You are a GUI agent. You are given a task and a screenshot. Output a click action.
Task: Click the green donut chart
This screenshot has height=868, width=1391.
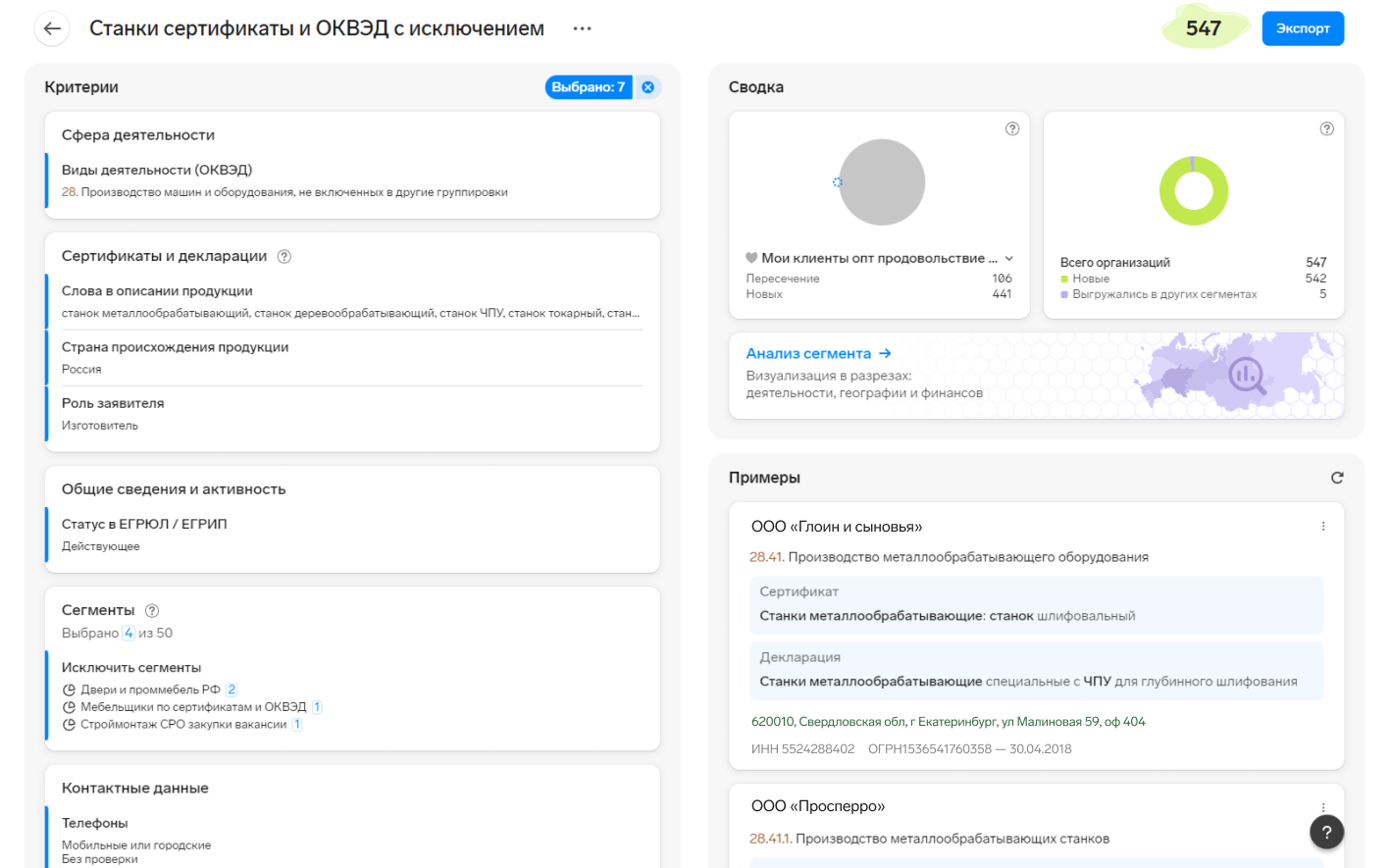1193,190
